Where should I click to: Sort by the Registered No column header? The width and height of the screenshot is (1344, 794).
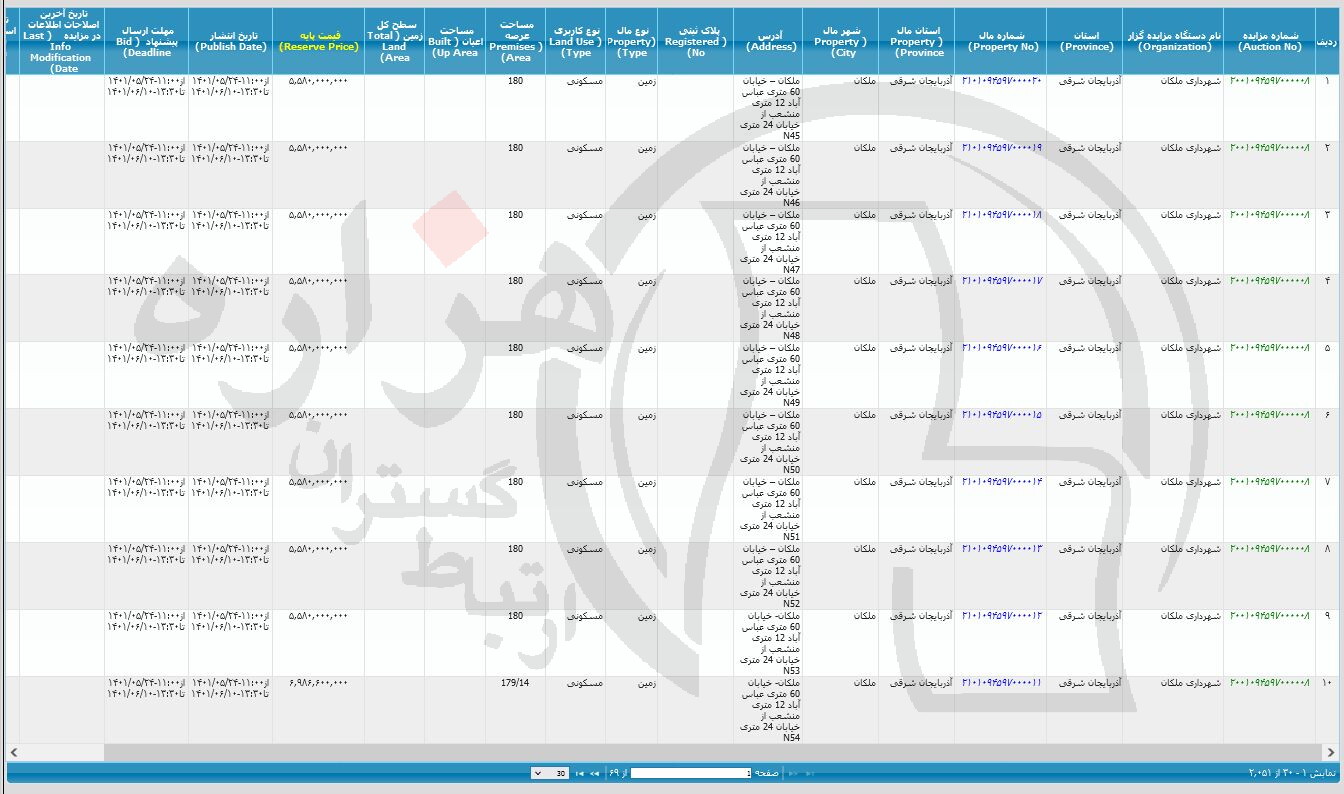pos(695,41)
